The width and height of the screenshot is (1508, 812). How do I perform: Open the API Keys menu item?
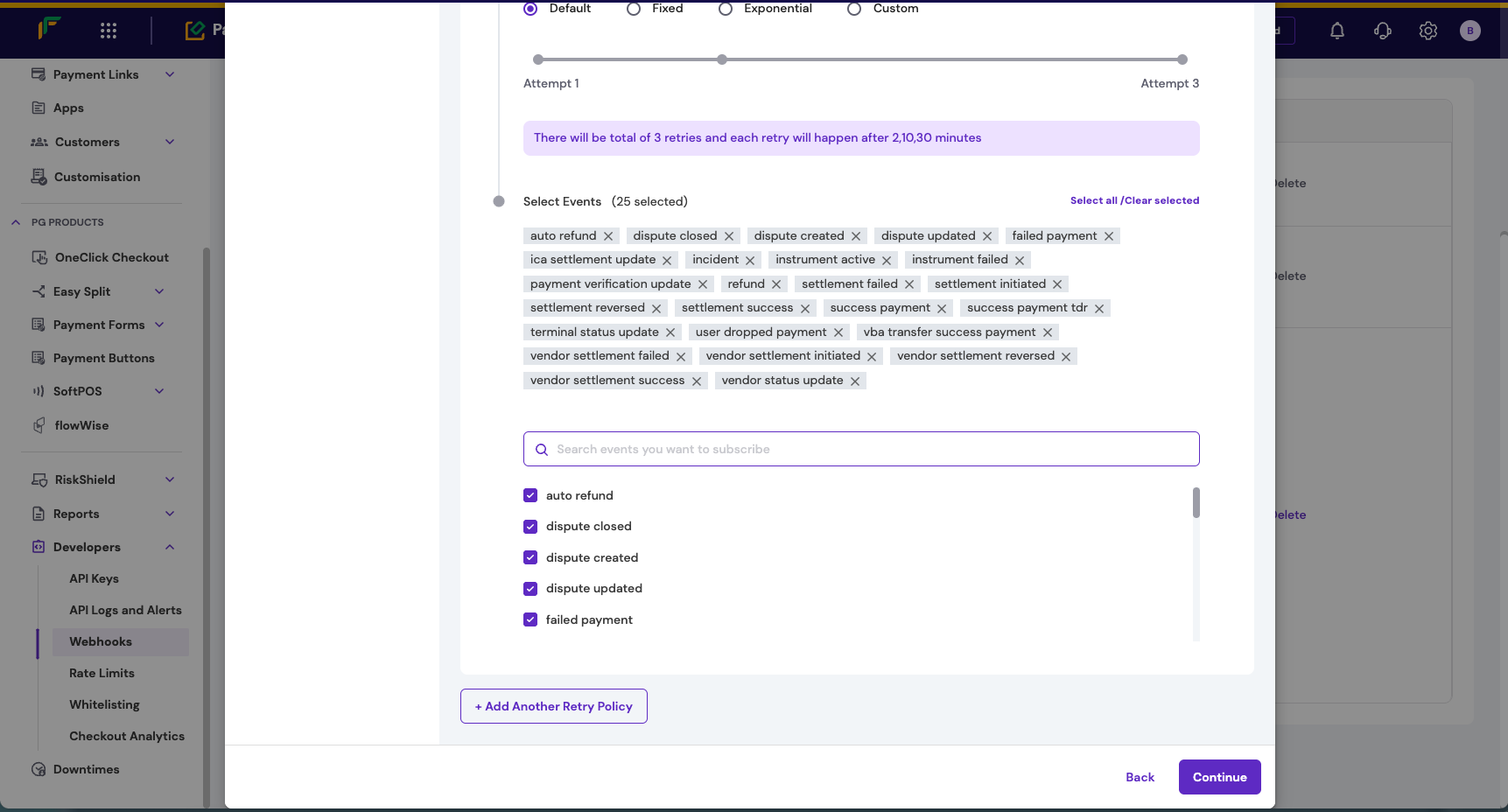point(94,578)
